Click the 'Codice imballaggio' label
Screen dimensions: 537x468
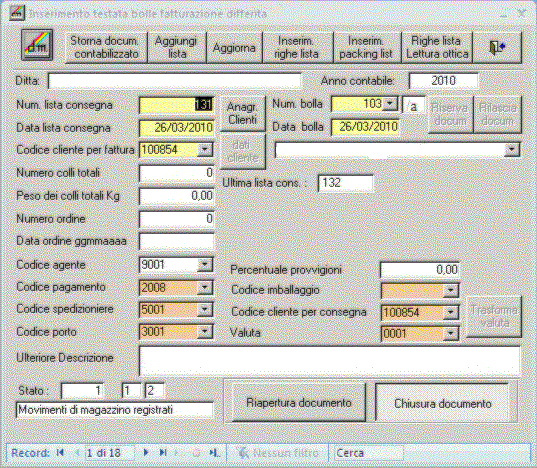point(275,290)
